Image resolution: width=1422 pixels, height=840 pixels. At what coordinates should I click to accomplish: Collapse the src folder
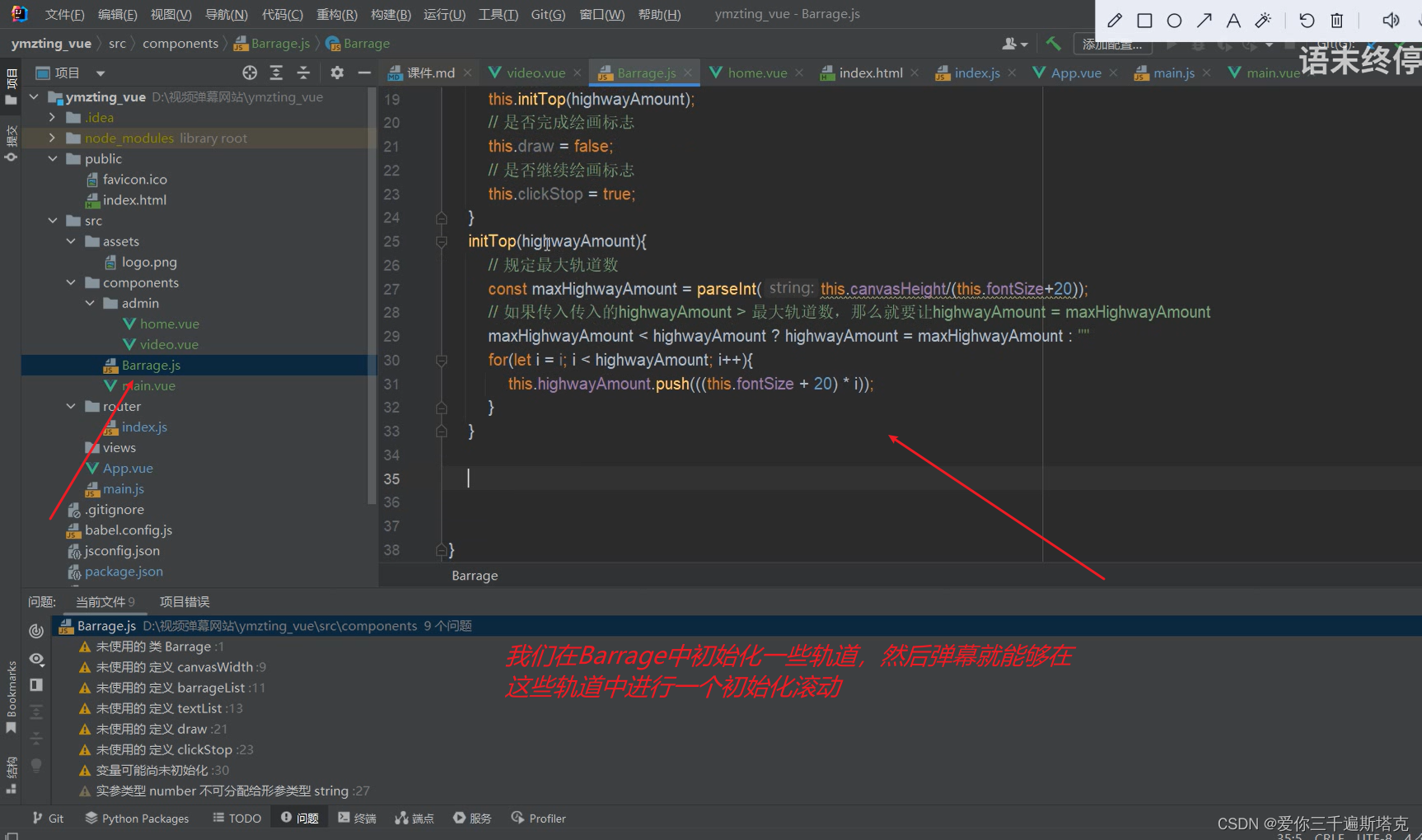(x=53, y=221)
